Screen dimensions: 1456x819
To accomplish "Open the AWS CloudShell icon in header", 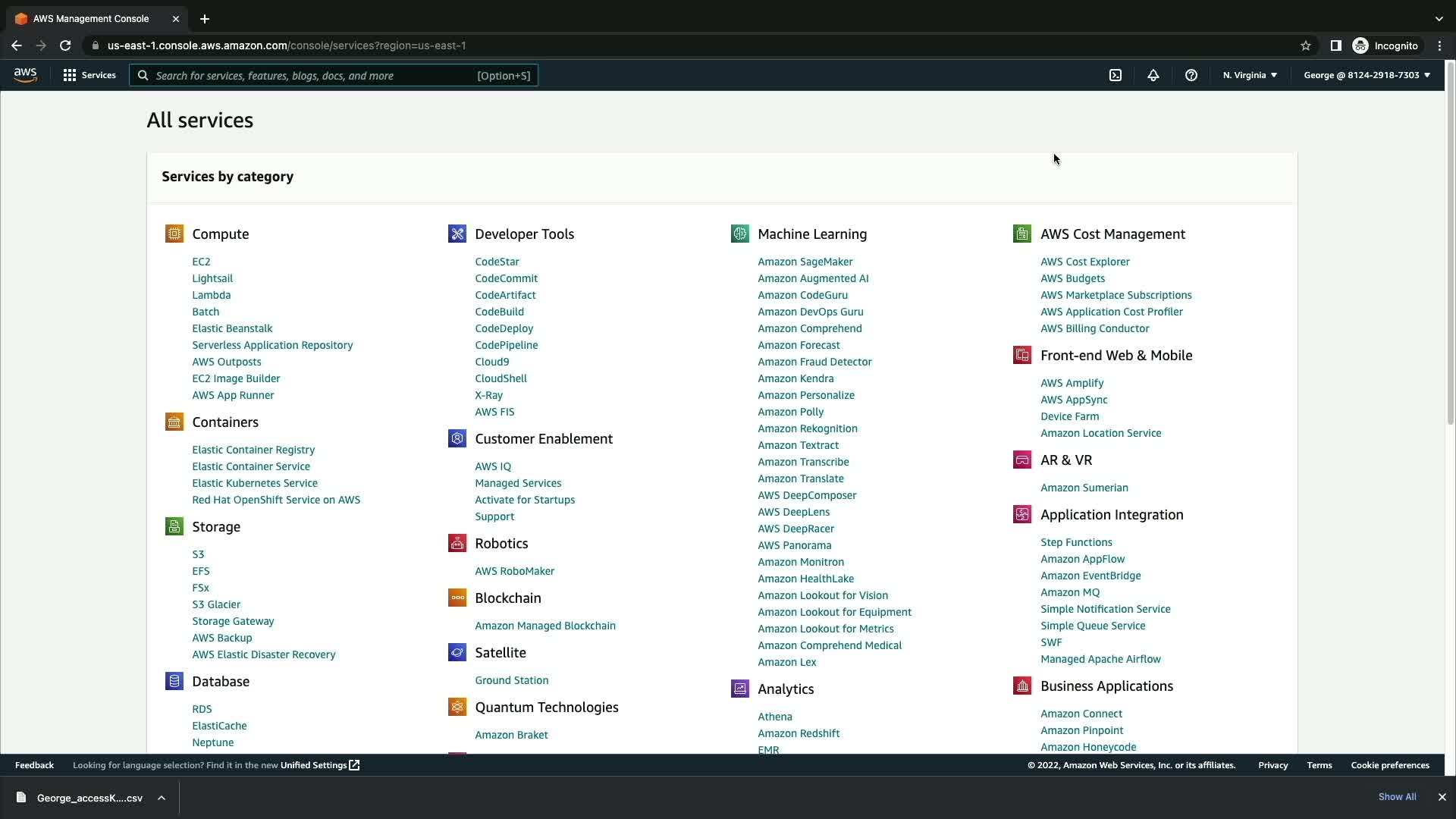I will 1116,75.
